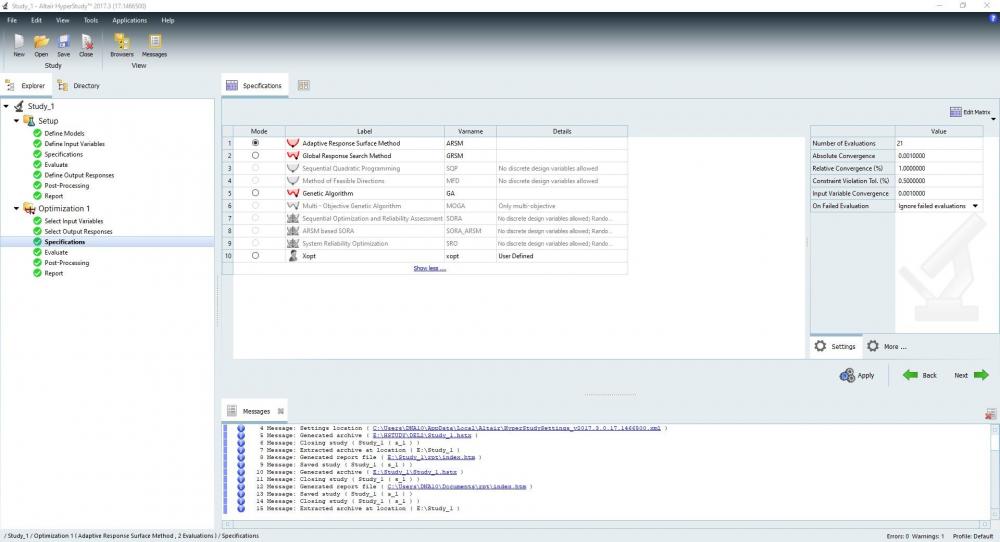
Task: Show the Browsers view icon
Action: click(x=121, y=43)
